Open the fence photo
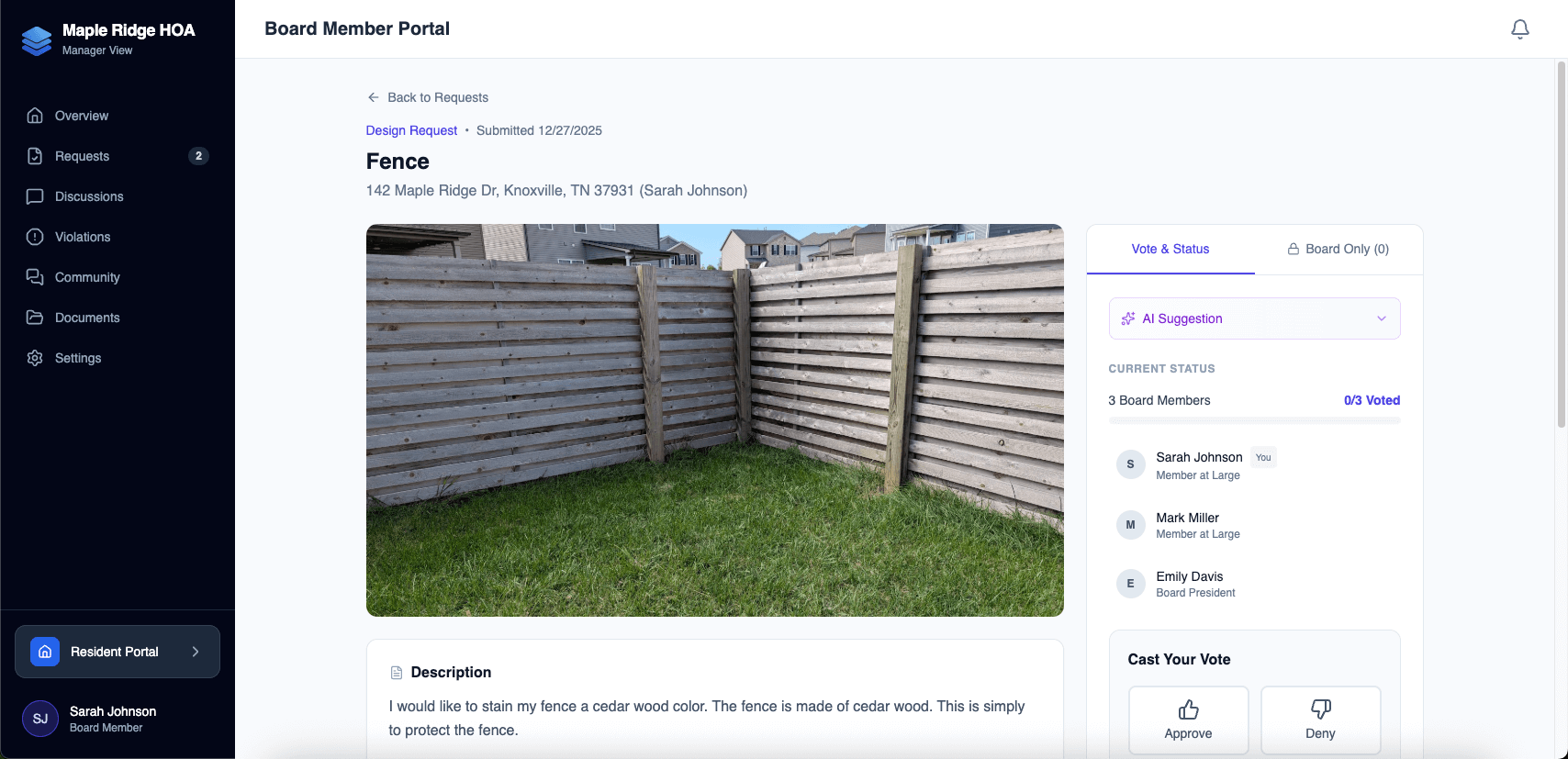 pyautogui.click(x=715, y=420)
